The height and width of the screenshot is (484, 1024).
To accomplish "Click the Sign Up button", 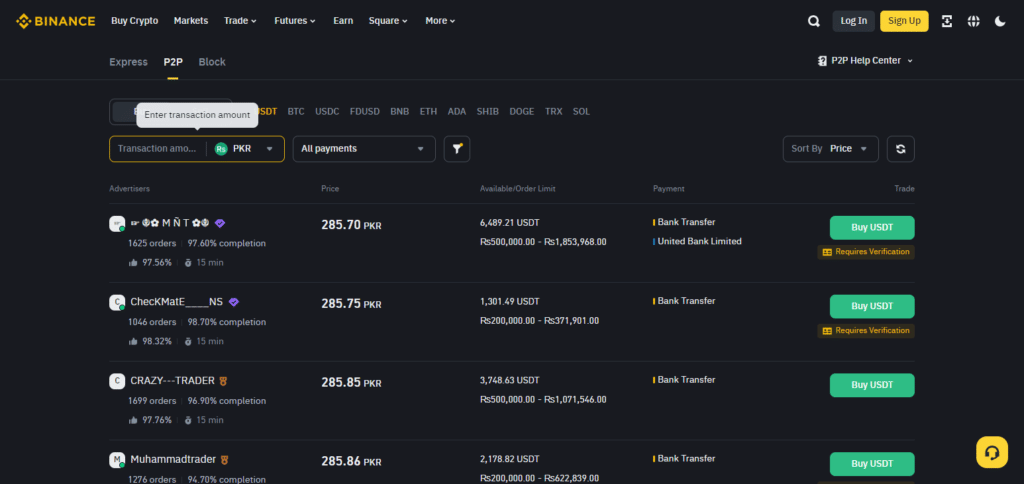I will click(904, 21).
